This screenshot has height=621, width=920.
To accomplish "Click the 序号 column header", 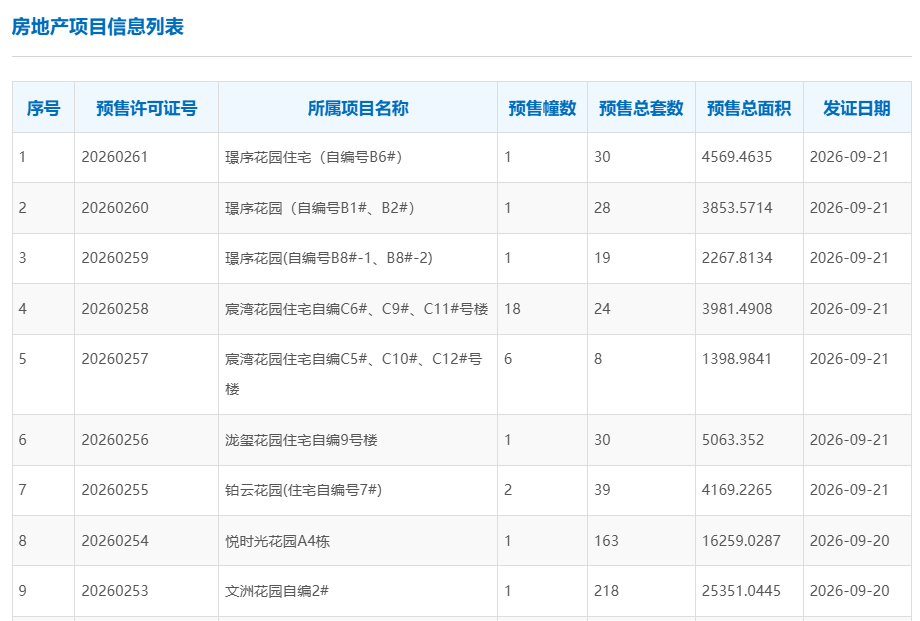I will (x=43, y=108).
